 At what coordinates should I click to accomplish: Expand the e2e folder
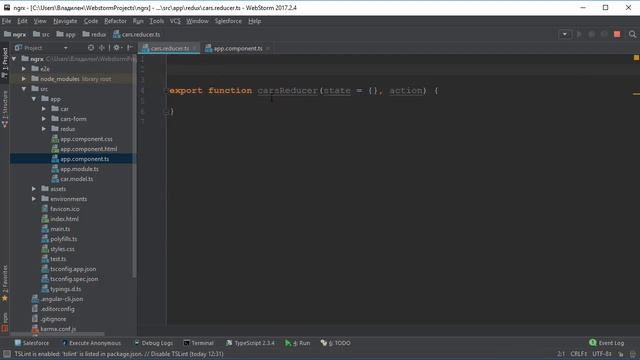(24, 69)
